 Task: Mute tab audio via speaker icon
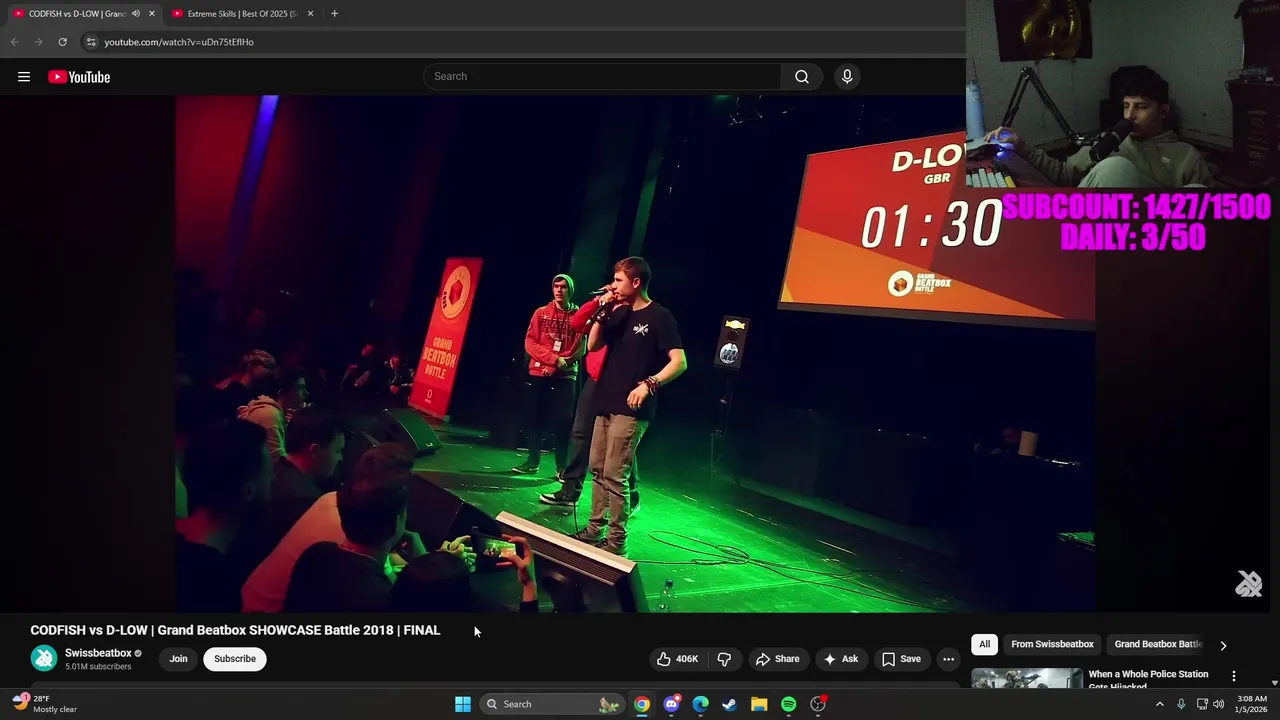pos(135,14)
